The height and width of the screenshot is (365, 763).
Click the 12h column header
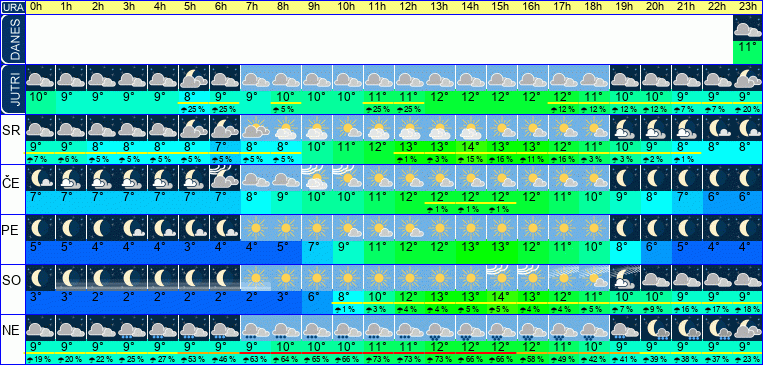pos(409,7)
